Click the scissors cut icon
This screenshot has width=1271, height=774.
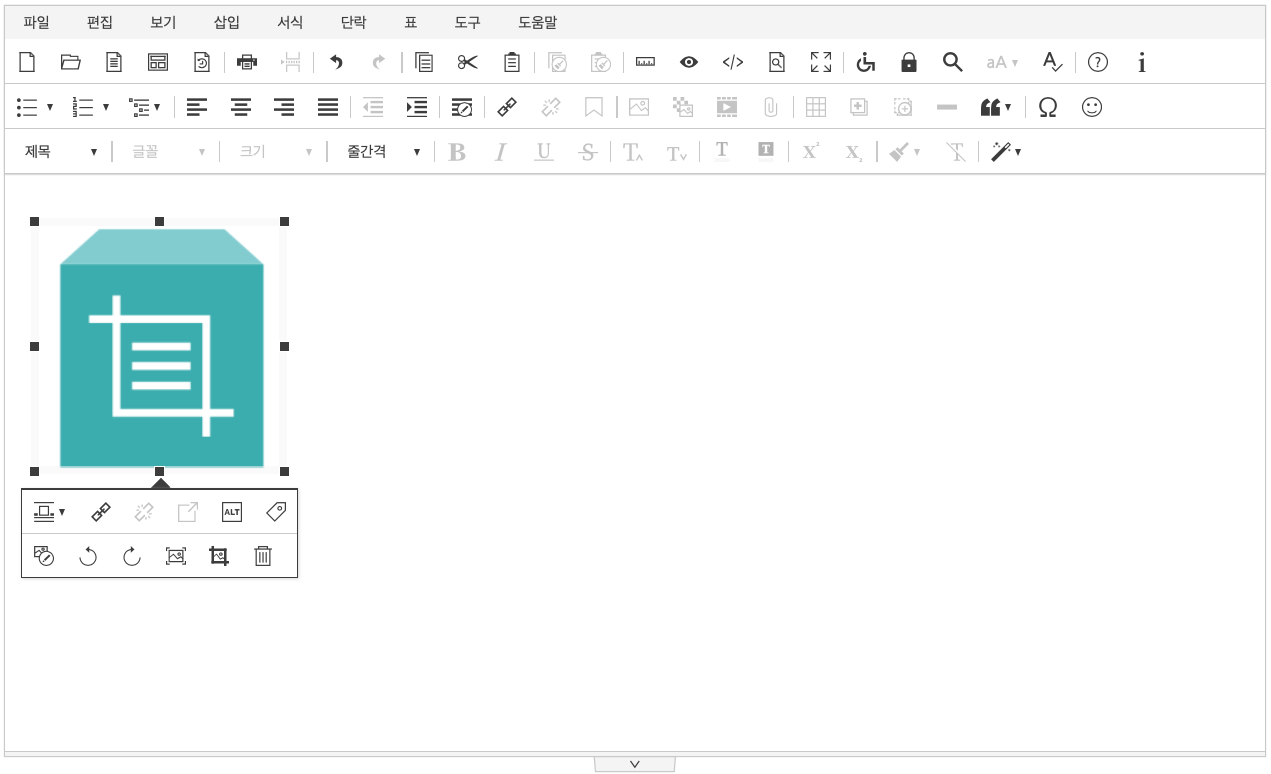pyautogui.click(x=468, y=62)
